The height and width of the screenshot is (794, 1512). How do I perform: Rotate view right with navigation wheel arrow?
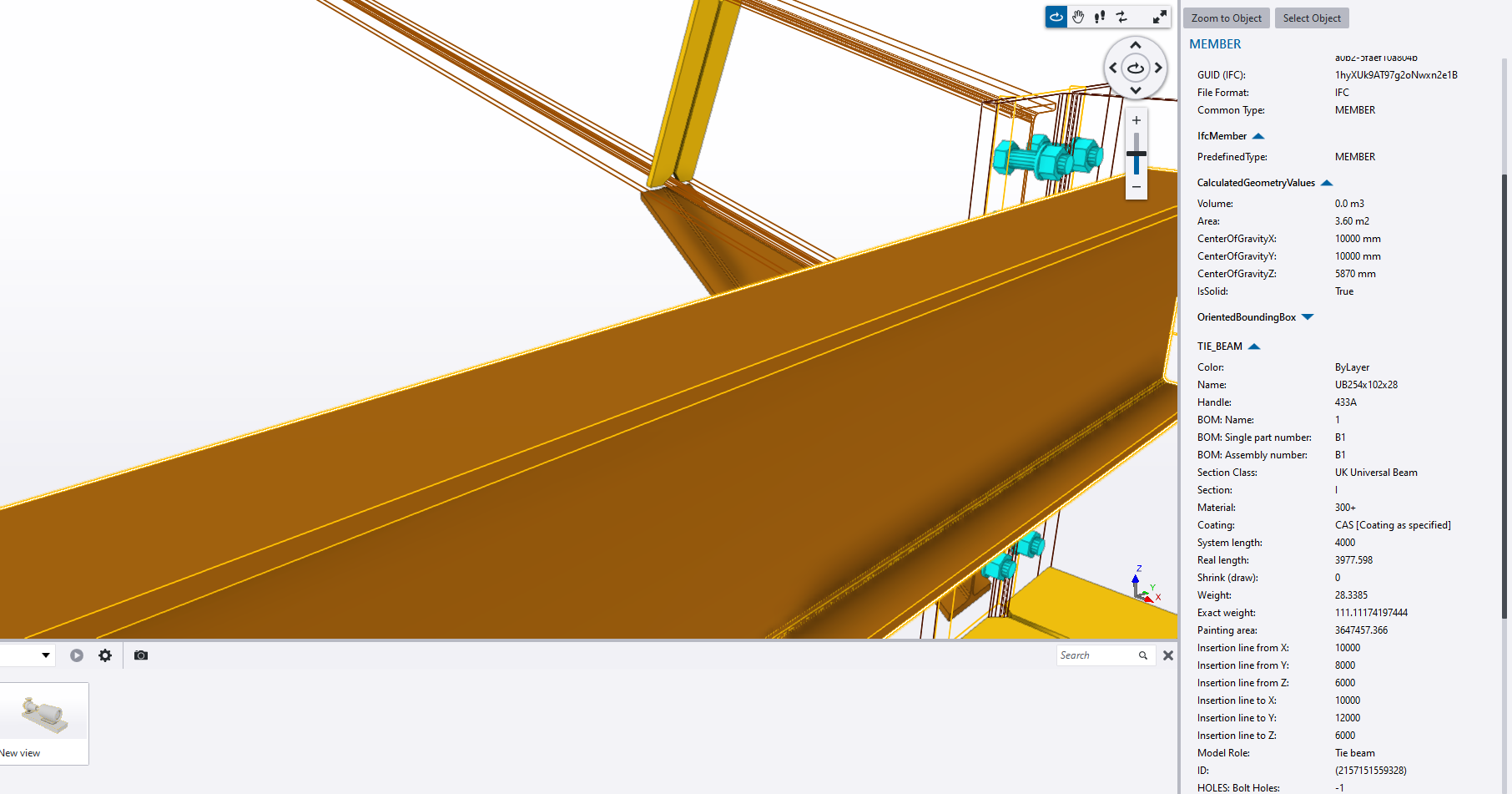[1158, 68]
